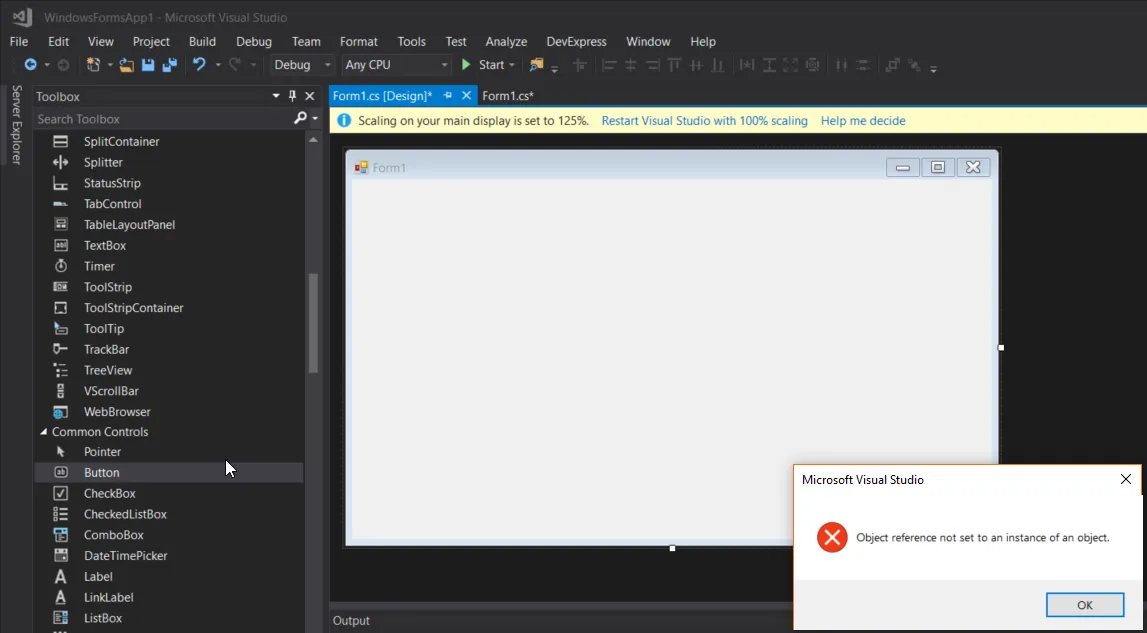Select Pointer in the Toolbox
Image resolution: width=1147 pixels, height=633 pixels.
[169, 452]
